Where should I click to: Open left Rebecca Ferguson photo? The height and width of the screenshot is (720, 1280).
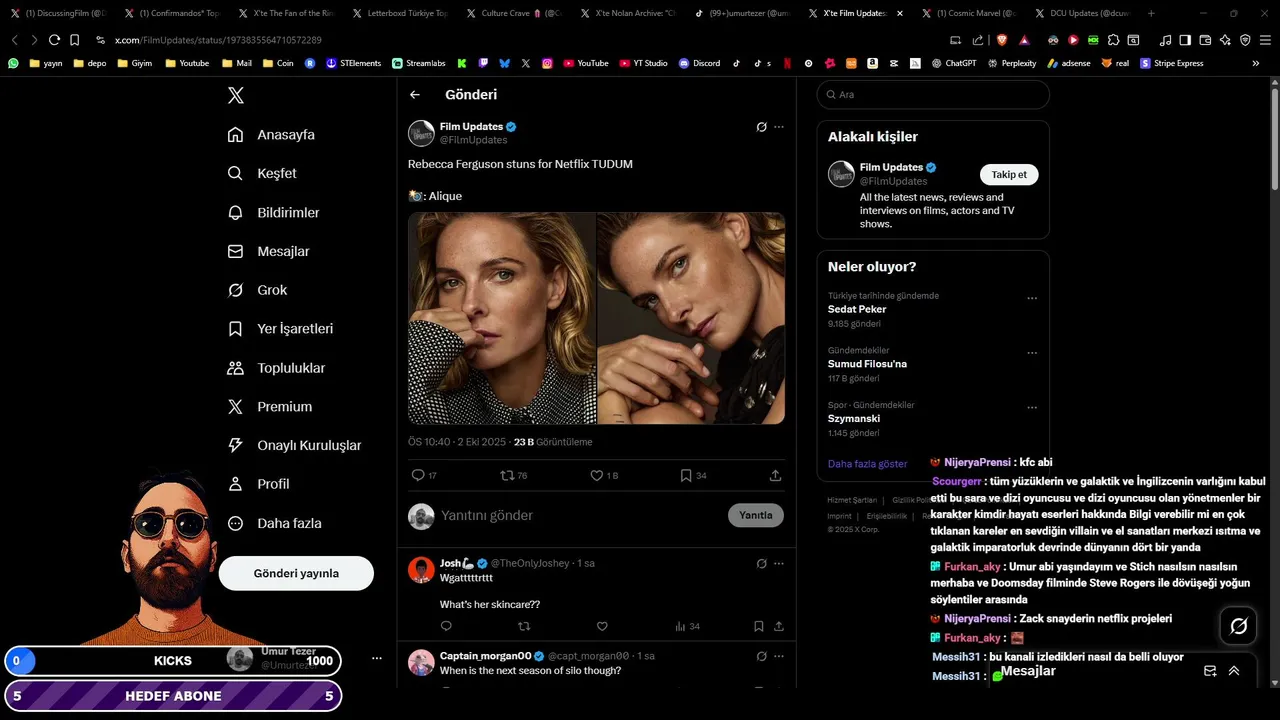(502, 318)
